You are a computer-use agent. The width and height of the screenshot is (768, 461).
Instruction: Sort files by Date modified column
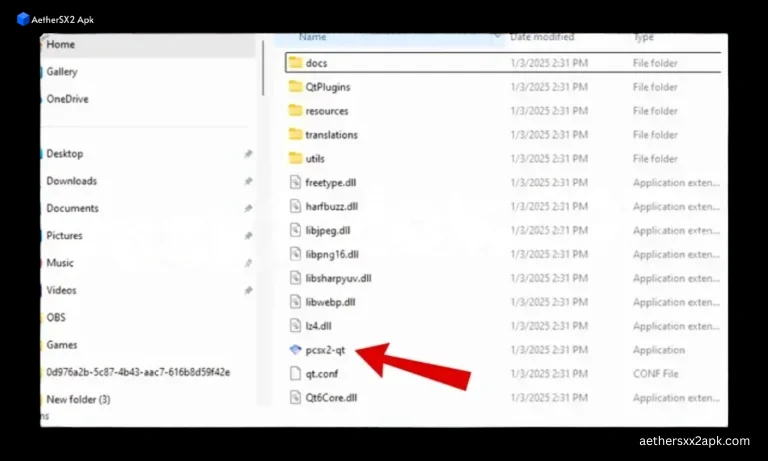coord(542,37)
